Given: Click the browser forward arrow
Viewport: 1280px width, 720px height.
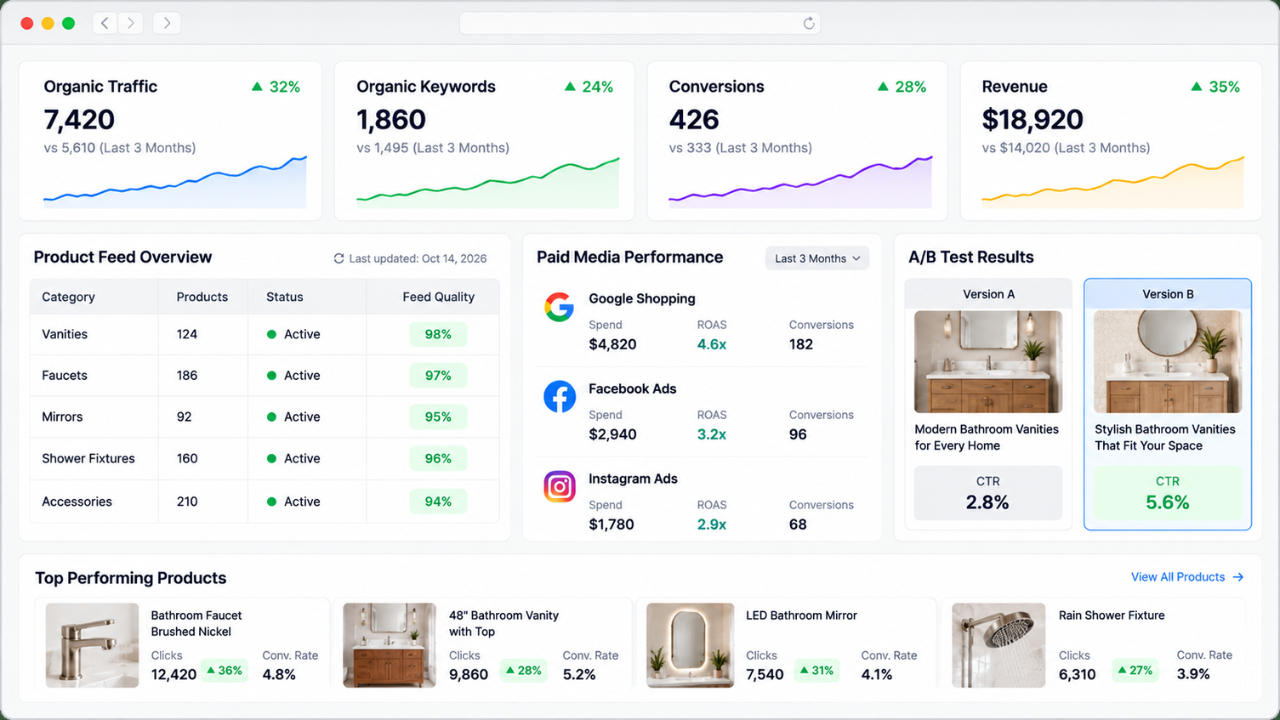Looking at the screenshot, I should [131, 23].
